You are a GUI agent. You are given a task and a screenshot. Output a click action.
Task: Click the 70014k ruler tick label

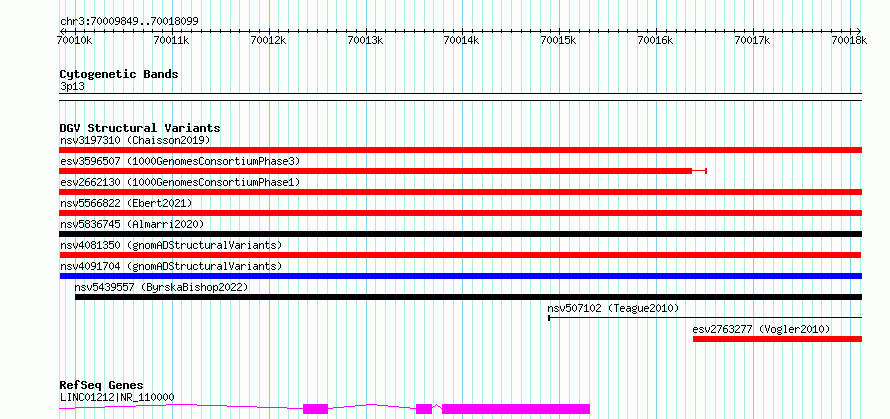click(463, 40)
